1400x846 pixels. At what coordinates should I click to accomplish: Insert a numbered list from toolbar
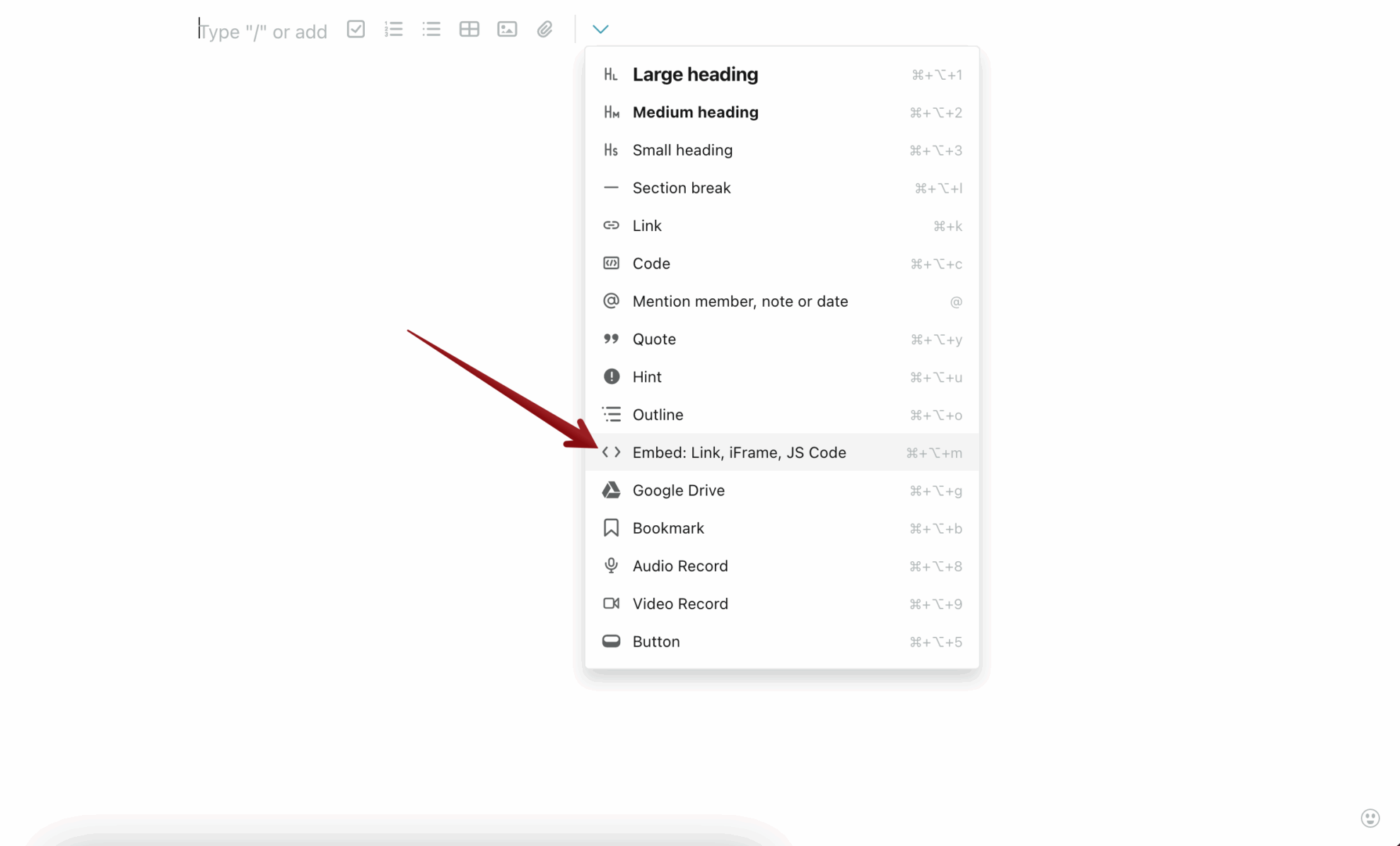[394, 29]
